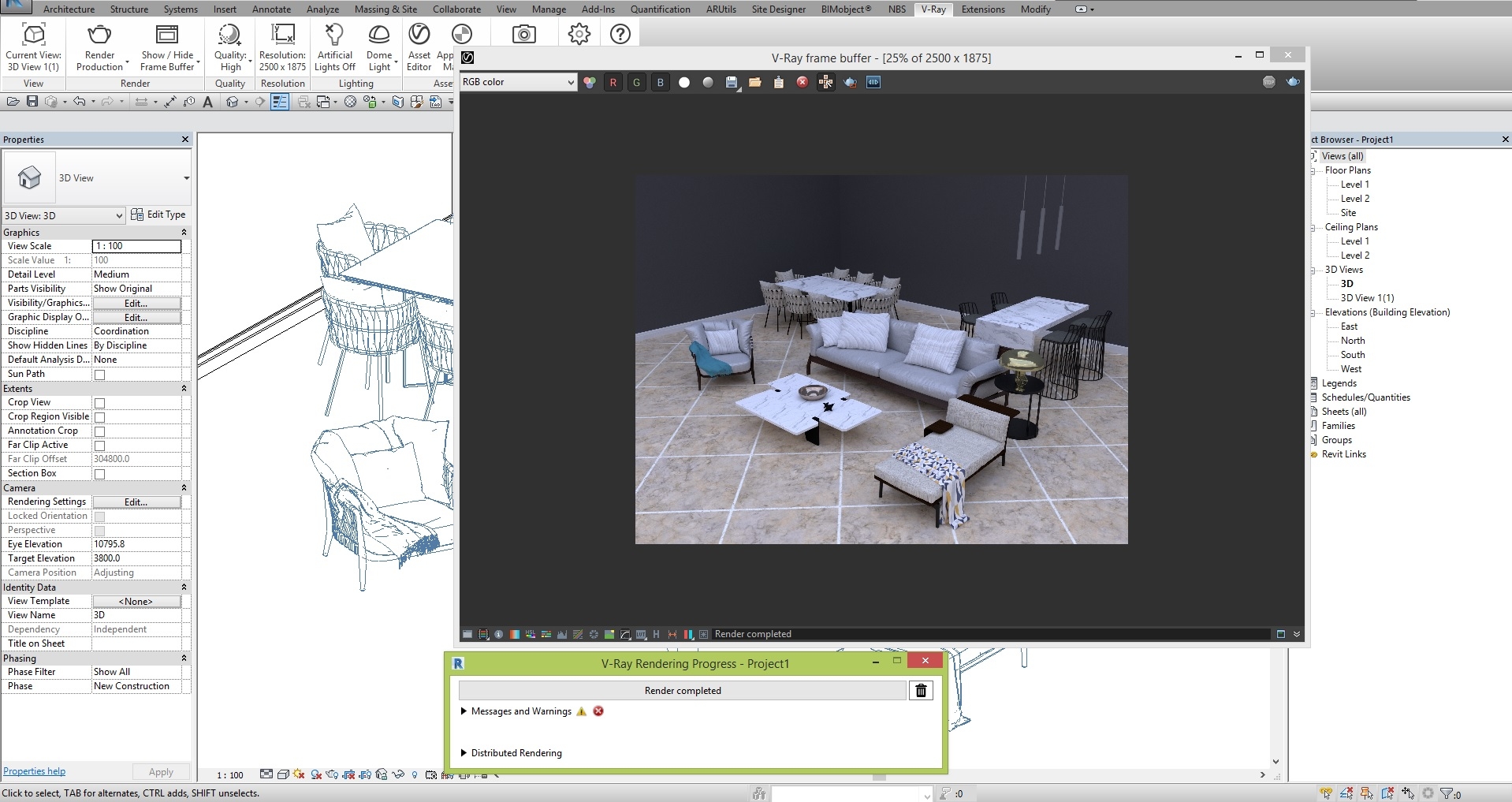Toggle the green channel in V-Ray frame buffer
Viewport: 1512px width, 802px height.
pos(636,82)
